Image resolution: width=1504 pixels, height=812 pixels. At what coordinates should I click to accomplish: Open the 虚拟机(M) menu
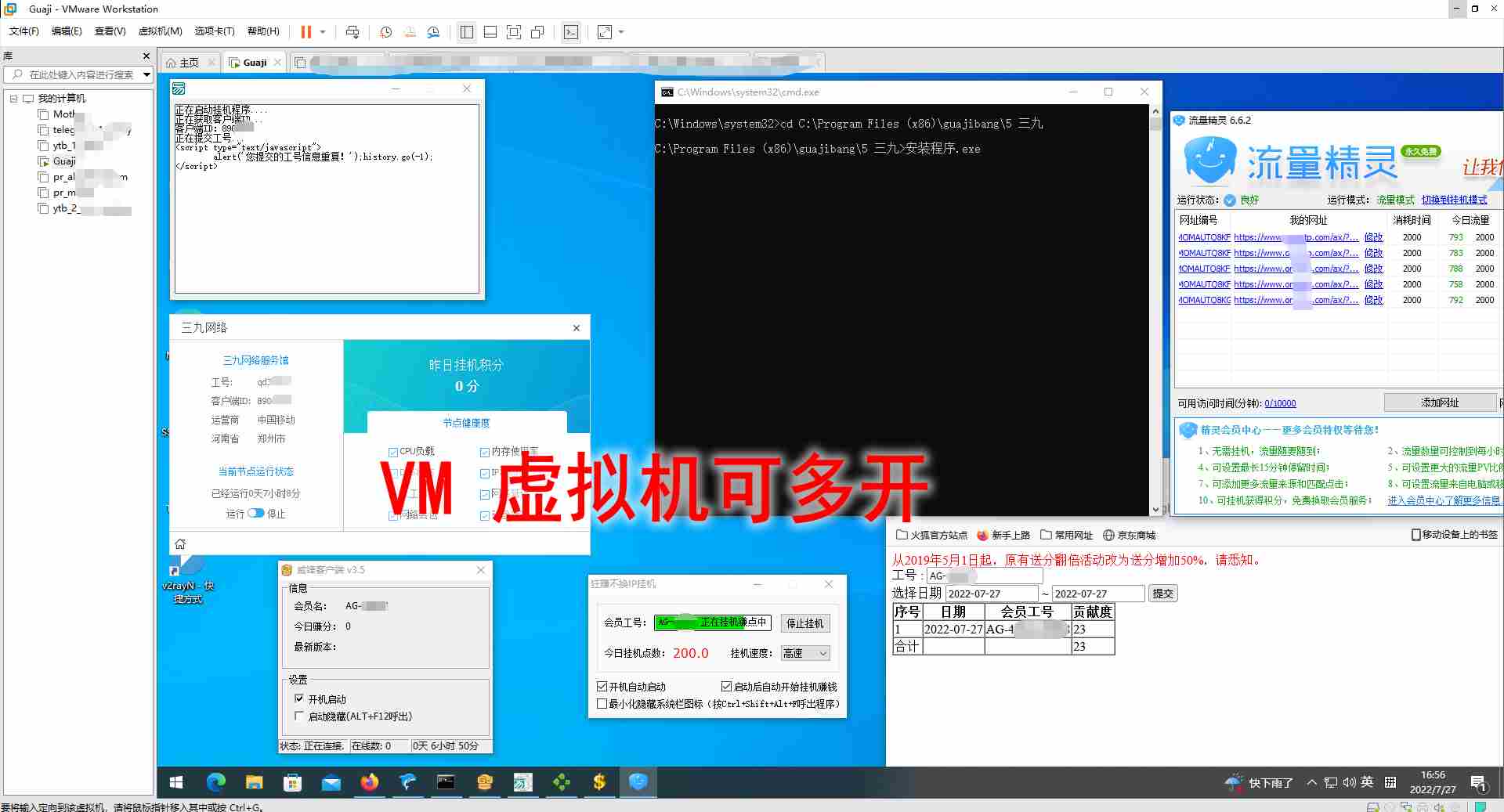(160, 31)
